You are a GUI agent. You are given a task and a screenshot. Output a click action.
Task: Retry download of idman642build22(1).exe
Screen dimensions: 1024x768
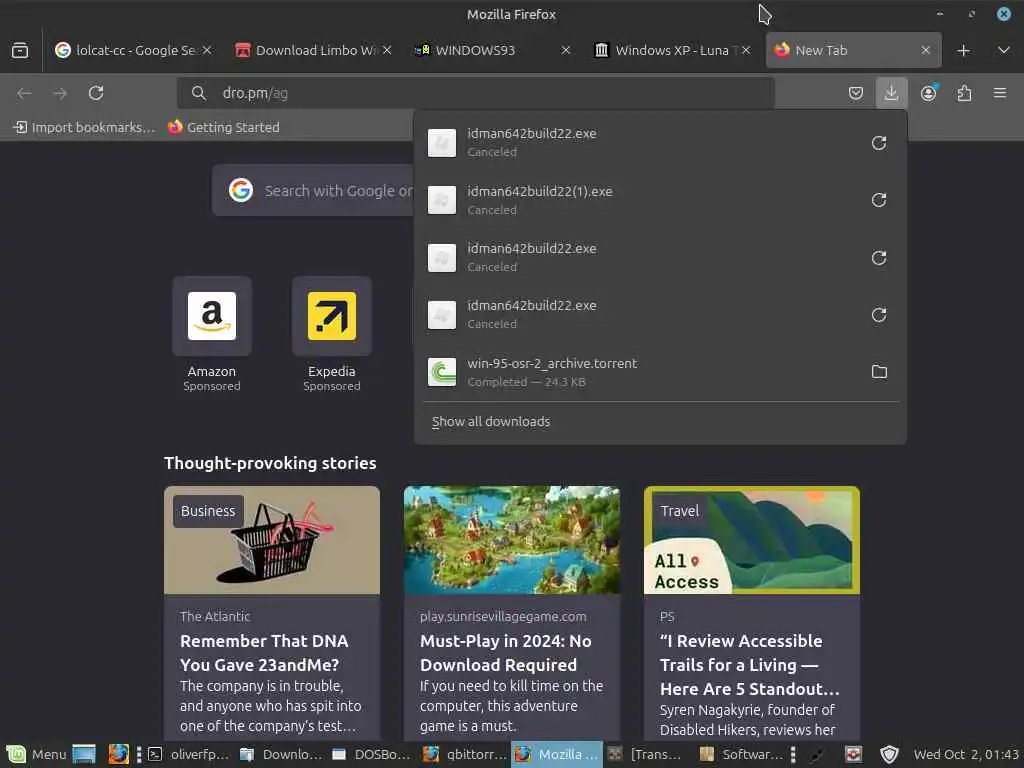click(x=879, y=200)
